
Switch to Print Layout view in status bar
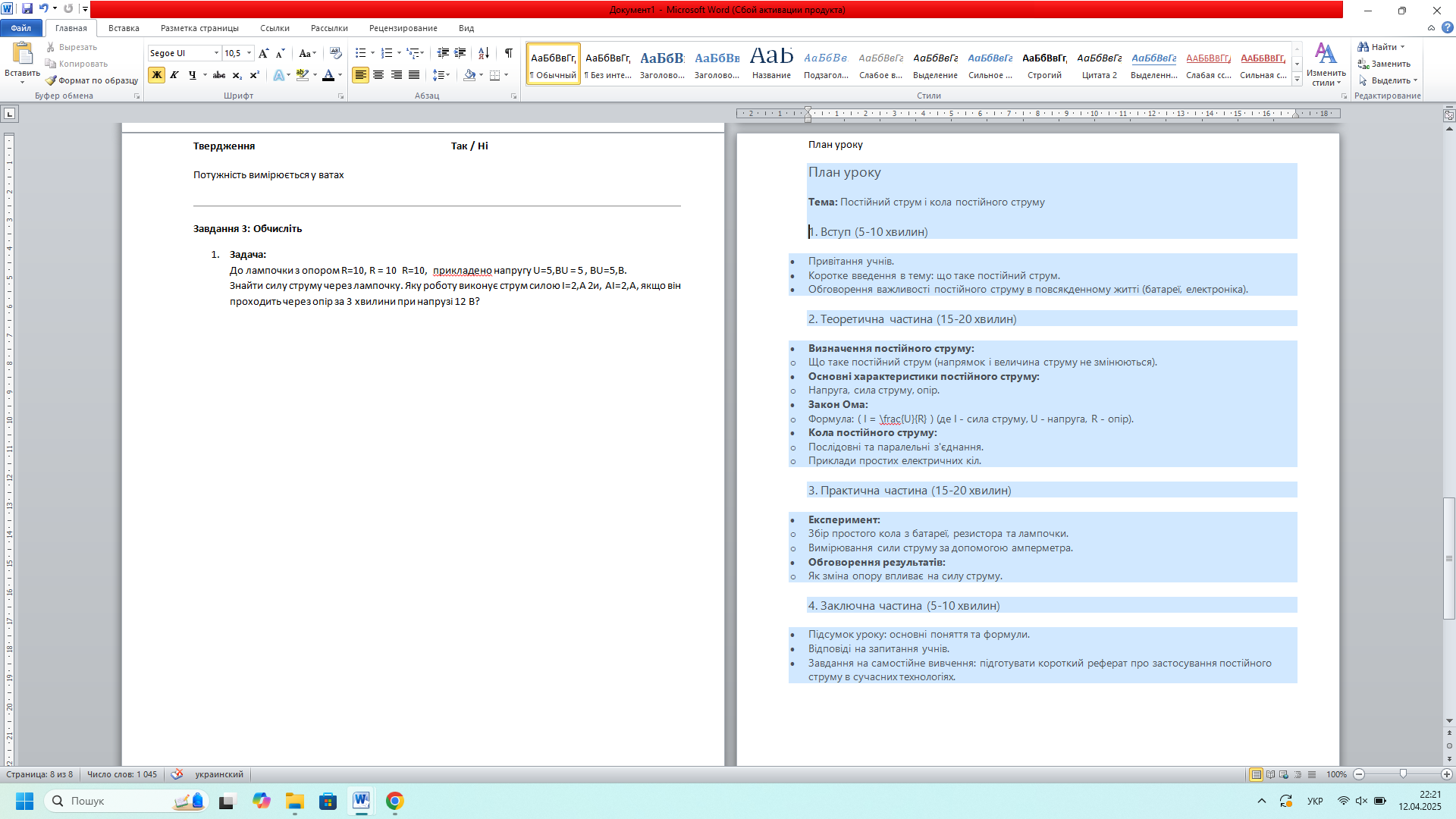pyautogui.click(x=1257, y=774)
